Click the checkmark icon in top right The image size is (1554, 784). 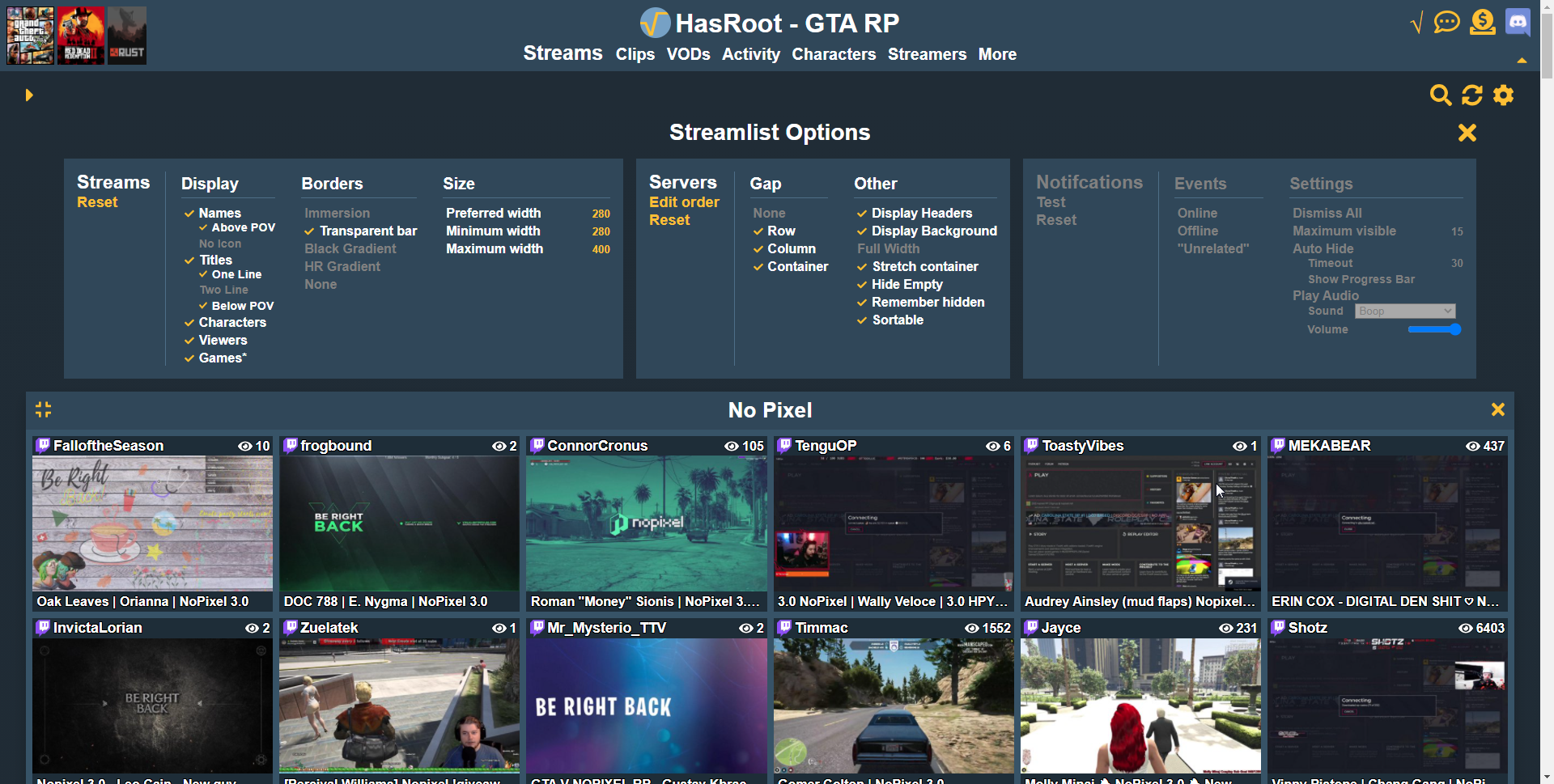tap(1416, 23)
